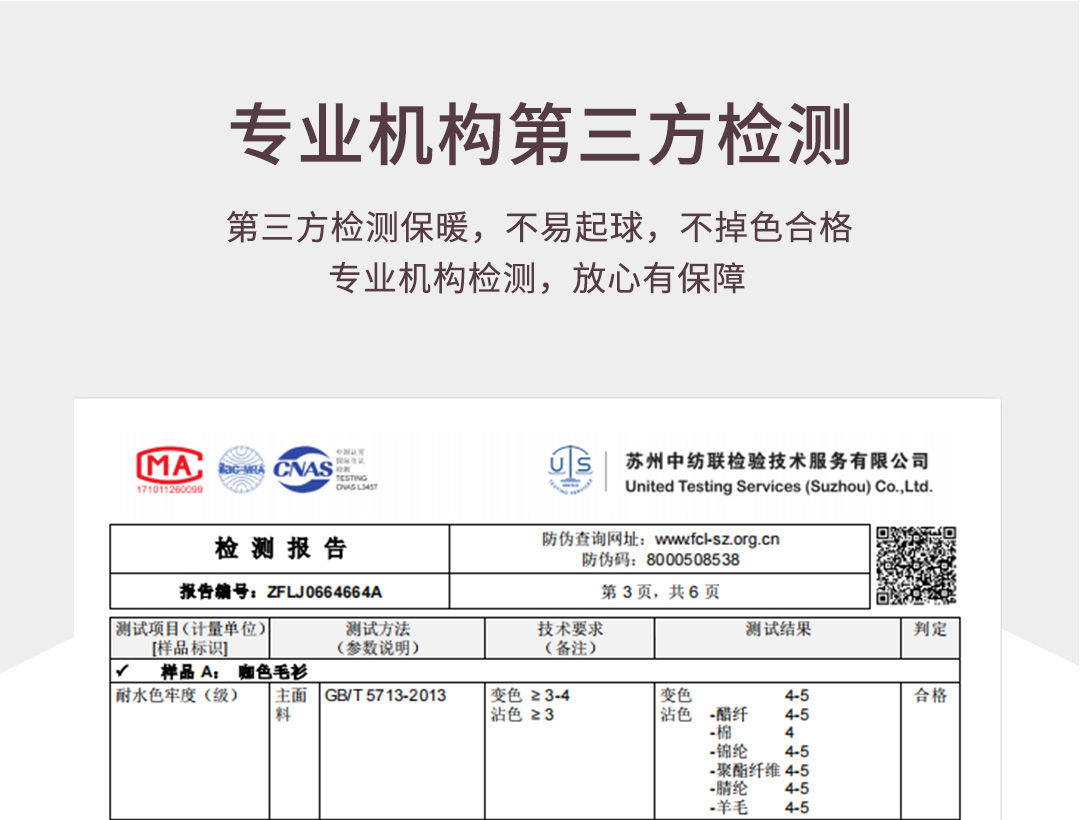Click the 检测报告 title cell

click(x=280, y=549)
